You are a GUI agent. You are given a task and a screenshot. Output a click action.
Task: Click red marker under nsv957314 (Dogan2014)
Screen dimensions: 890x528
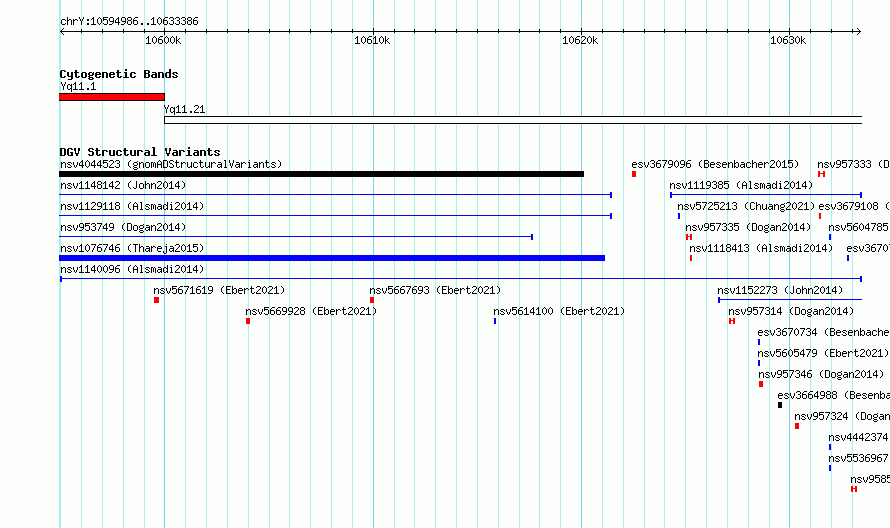[x=732, y=321]
